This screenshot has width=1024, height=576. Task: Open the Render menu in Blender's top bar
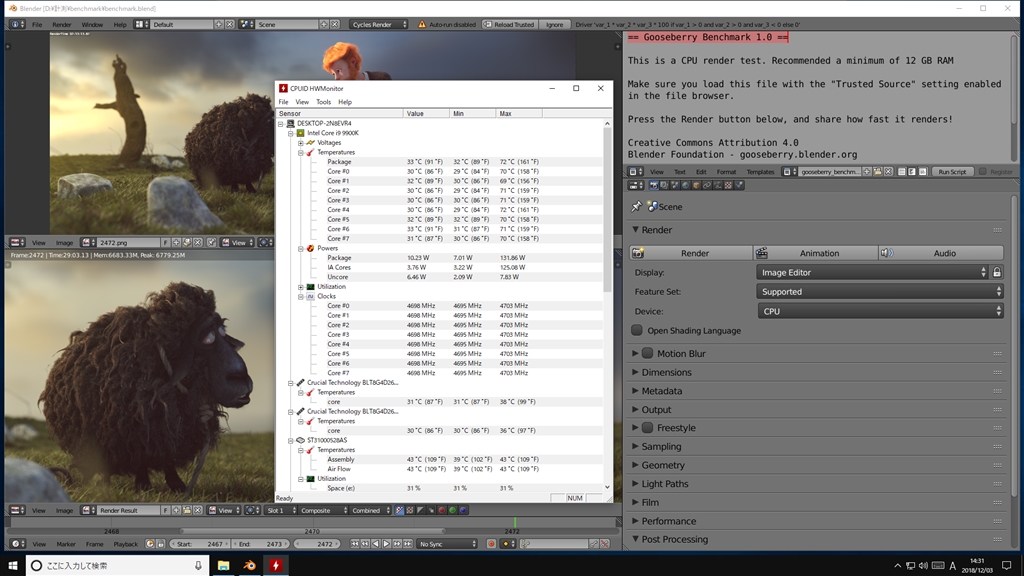(62, 24)
